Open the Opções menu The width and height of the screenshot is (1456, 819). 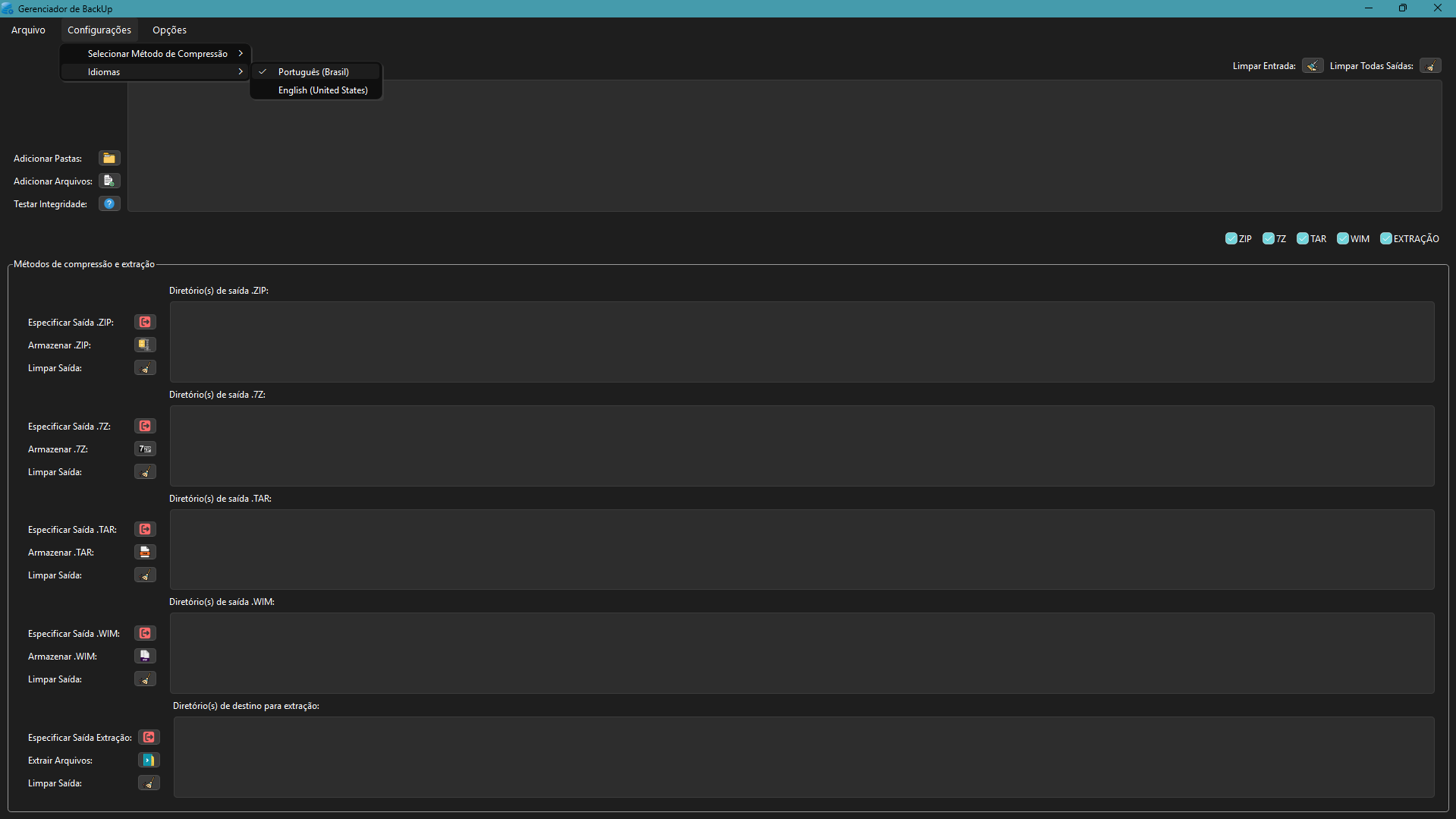(169, 30)
